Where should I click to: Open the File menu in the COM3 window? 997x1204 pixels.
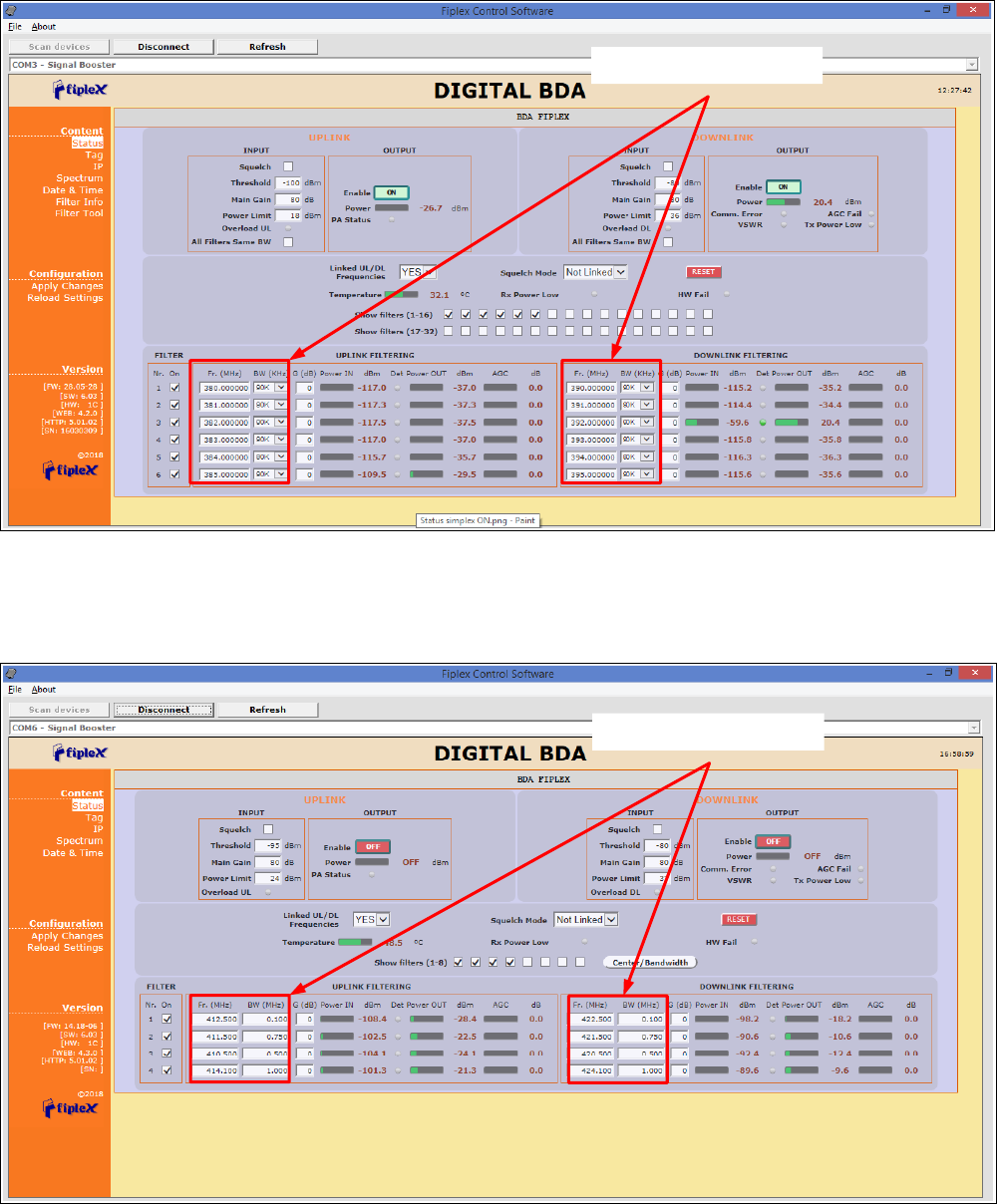15,27
